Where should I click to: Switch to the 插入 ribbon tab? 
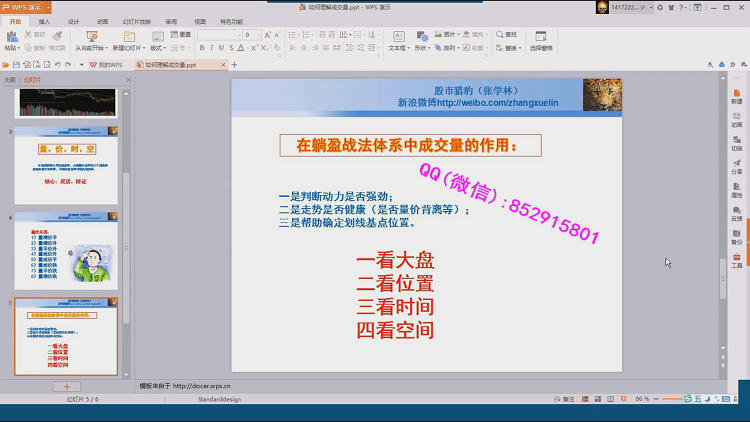(x=44, y=21)
